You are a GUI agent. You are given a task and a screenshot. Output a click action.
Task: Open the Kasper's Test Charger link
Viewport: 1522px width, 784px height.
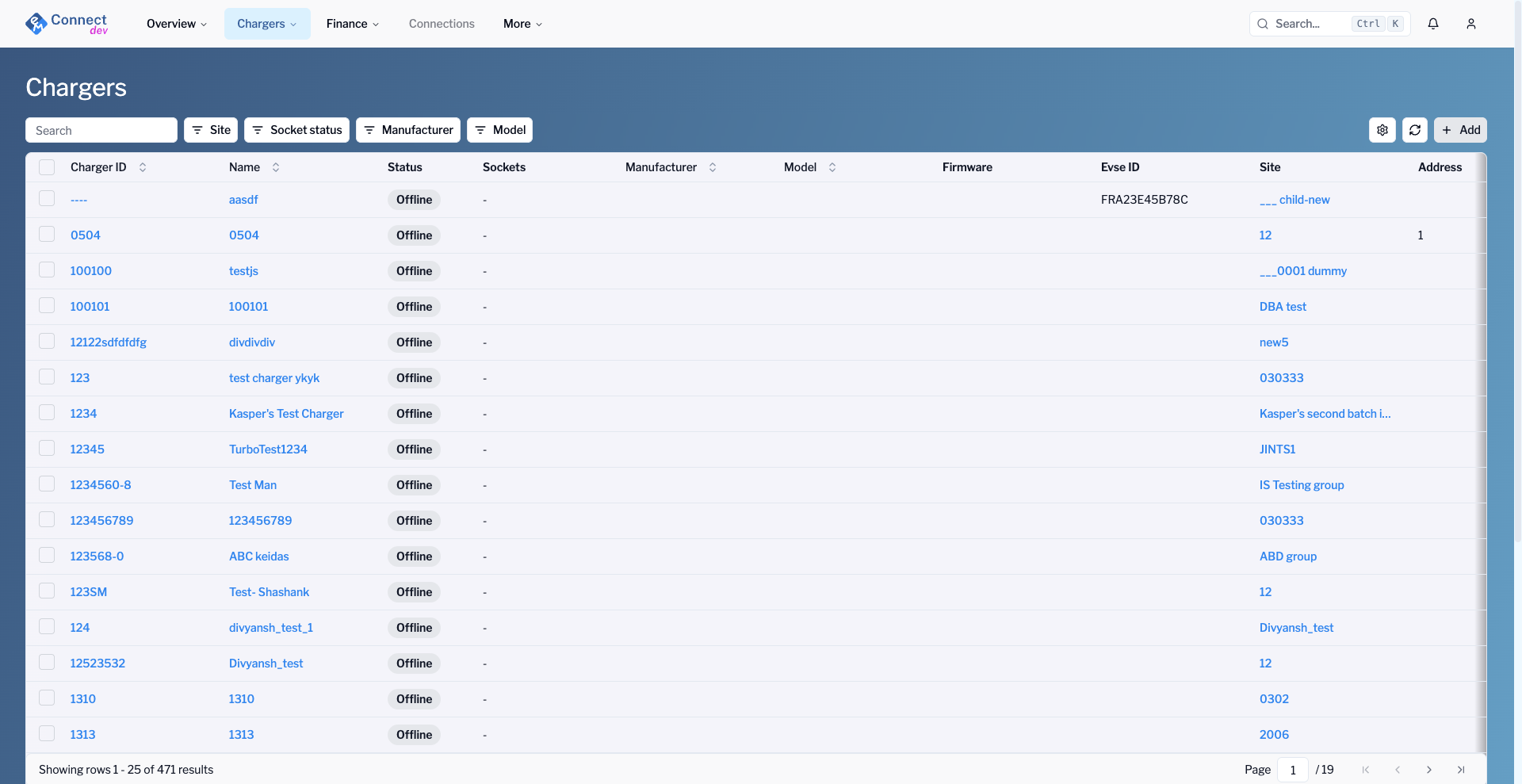tap(286, 413)
